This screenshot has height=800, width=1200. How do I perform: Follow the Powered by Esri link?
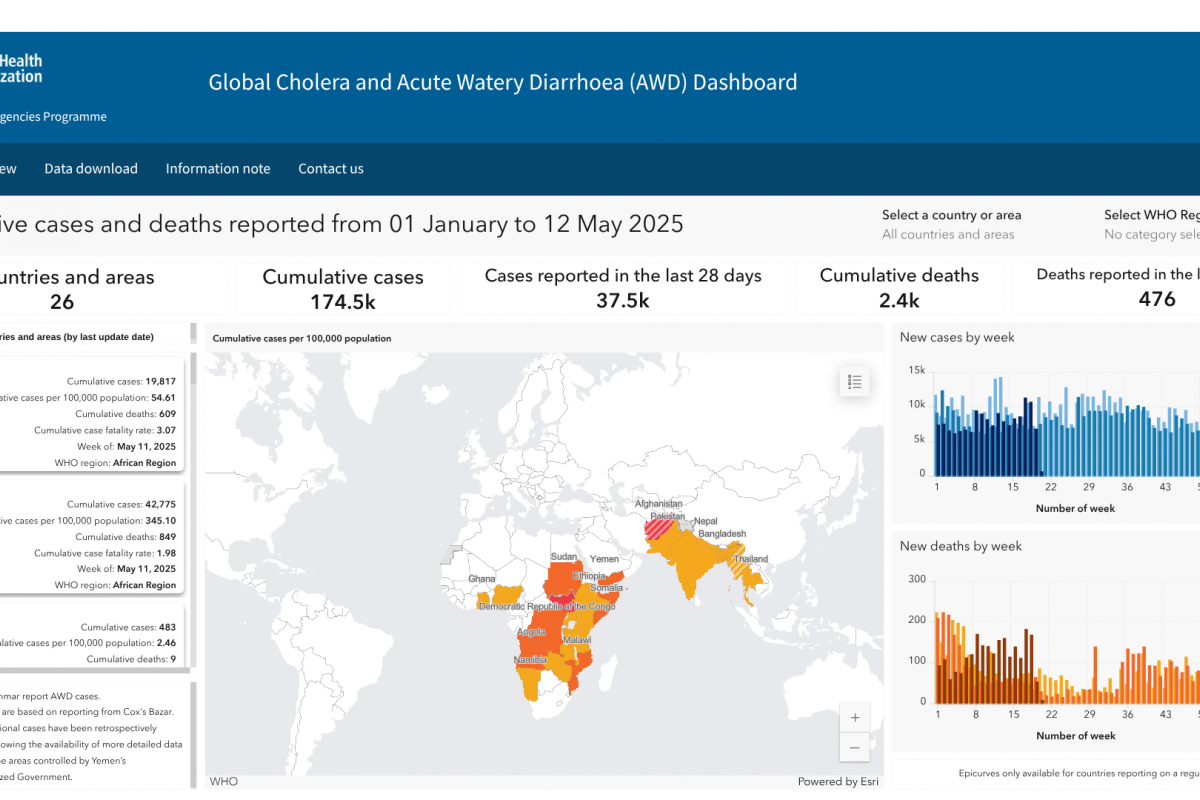(837, 782)
